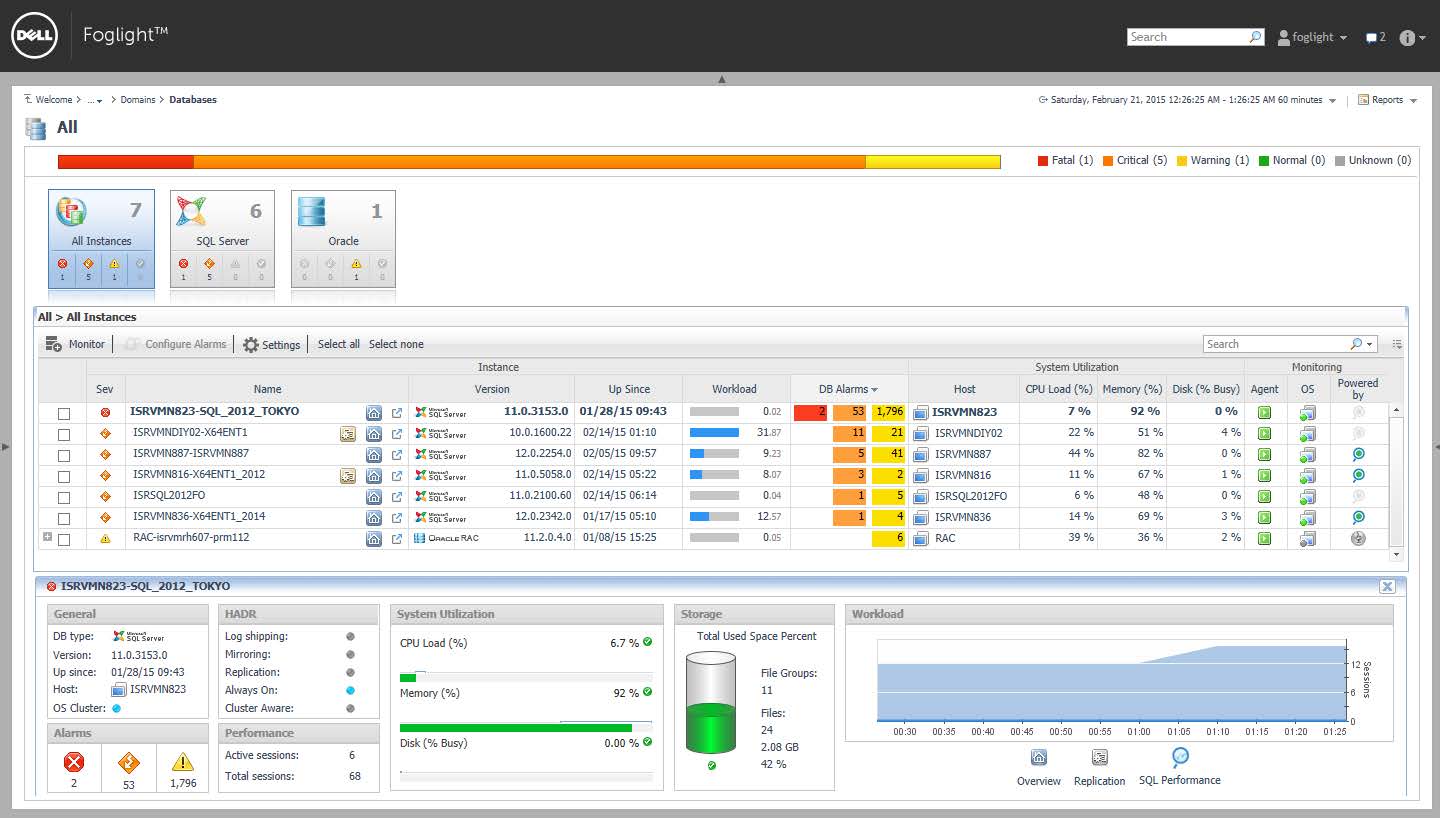
Task: Click the OS monitoring icon for ISRVMN887
Action: [x=1307, y=454]
